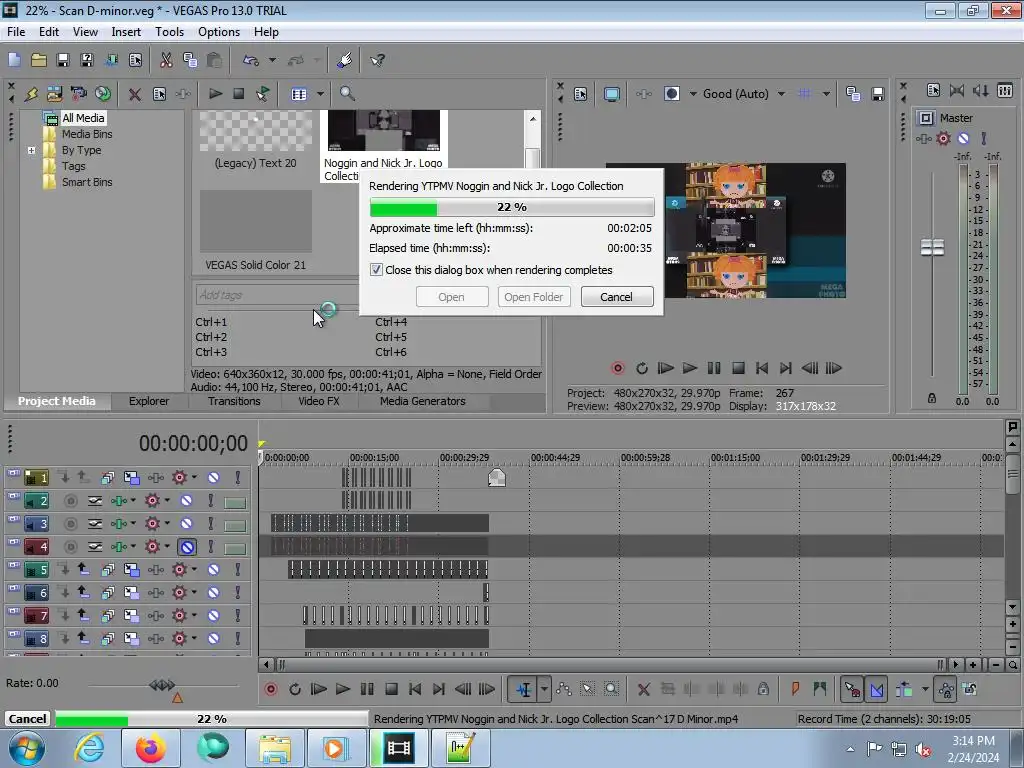This screenshot has height=768, width=1024.
Task: Click the Master volume fader handle
Action: [932, 248]
